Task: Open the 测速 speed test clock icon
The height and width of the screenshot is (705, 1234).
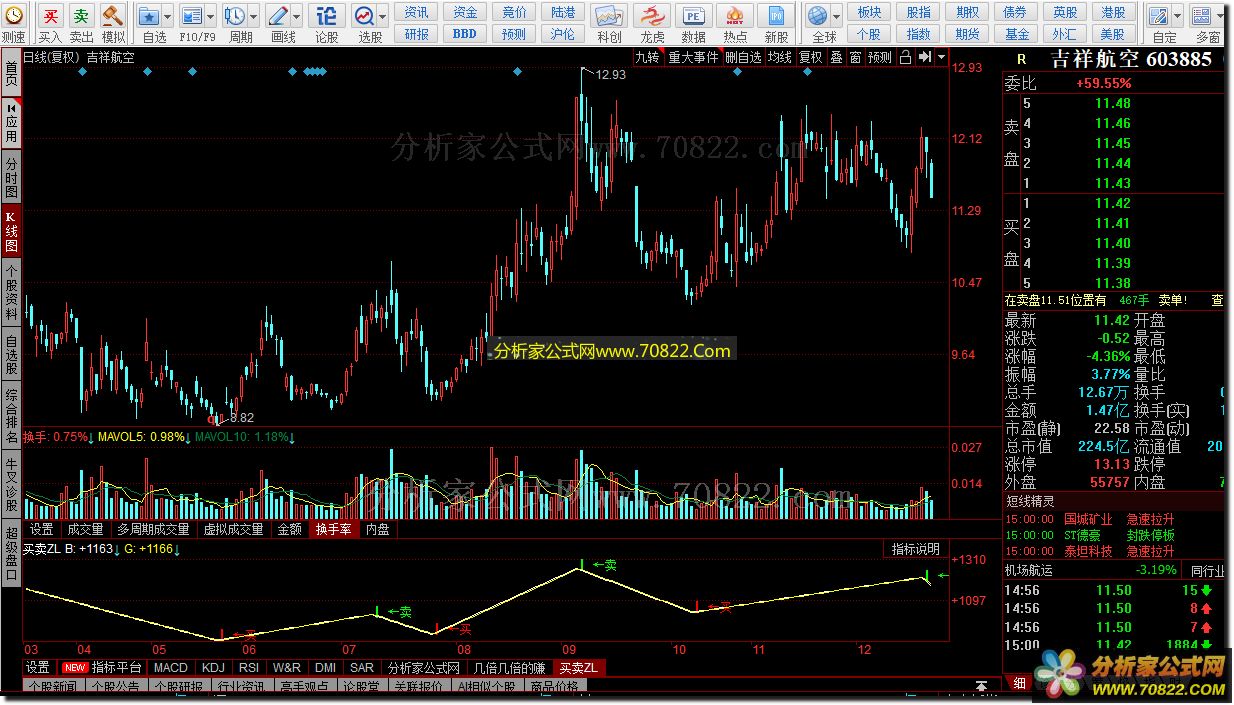Action: [13, 16]
